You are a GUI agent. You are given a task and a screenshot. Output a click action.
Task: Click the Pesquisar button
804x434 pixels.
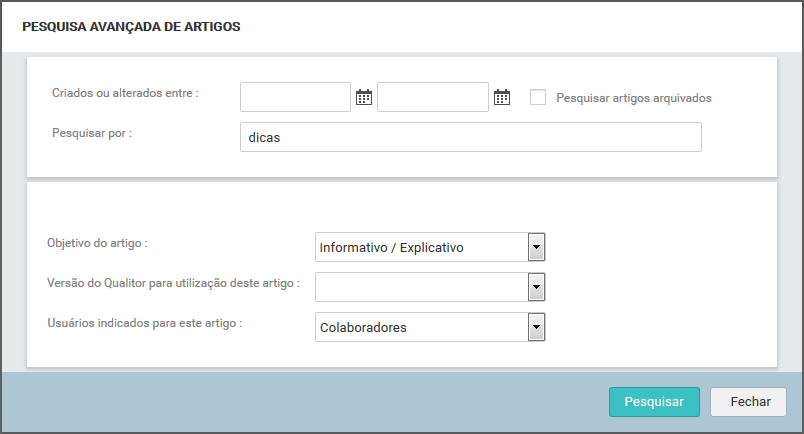pyautogui.click(x=654, y=402)
